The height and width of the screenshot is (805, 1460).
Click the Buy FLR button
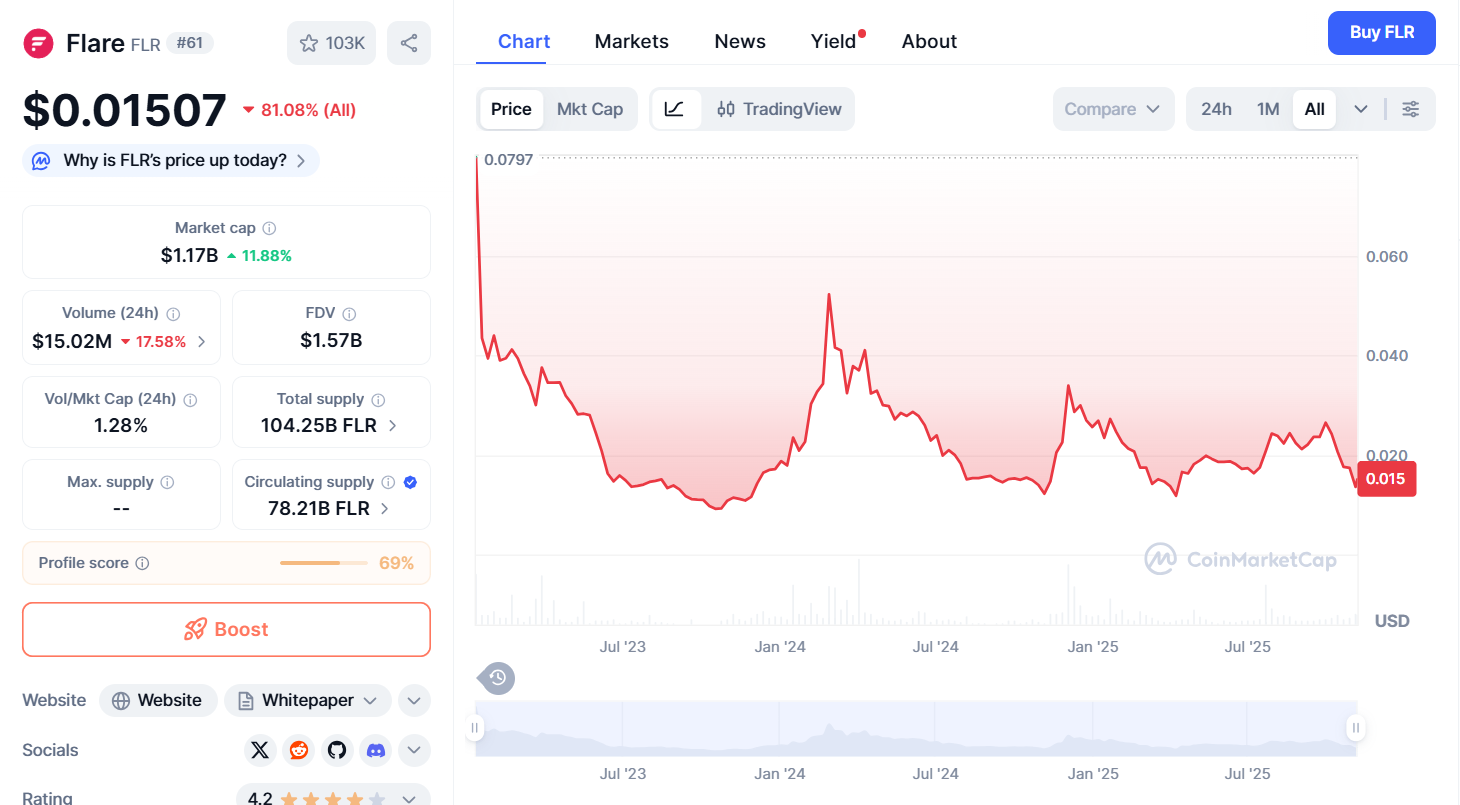tap(1381, 32)
